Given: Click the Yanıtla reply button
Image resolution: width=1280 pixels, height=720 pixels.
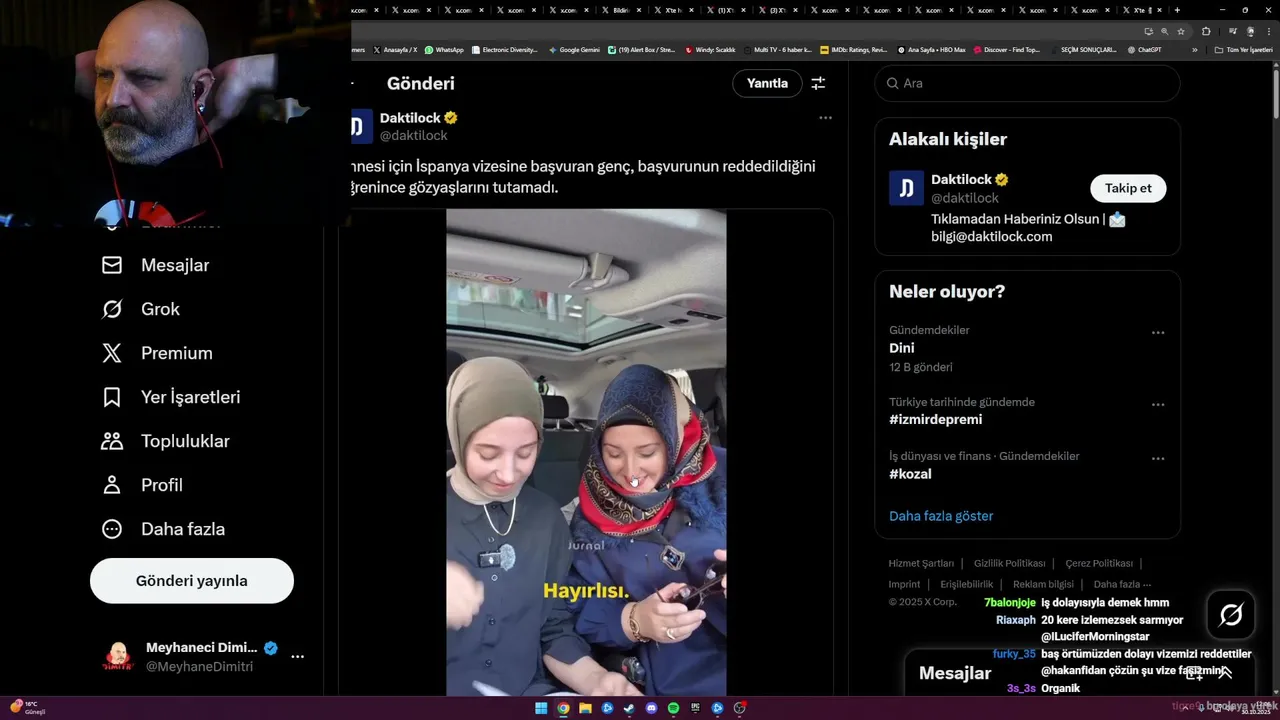Looking at the screenshot, I should coord(767,83).
